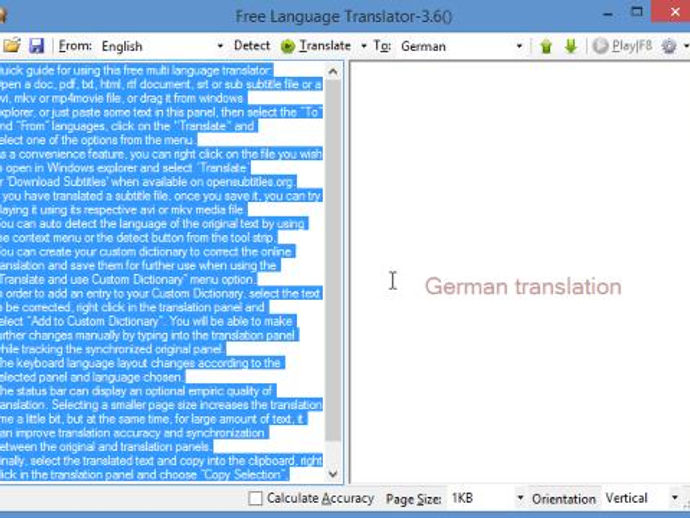
Task: Click the line containing 'Add to Custom Dictionary'
Action: (x=148, y=321)
